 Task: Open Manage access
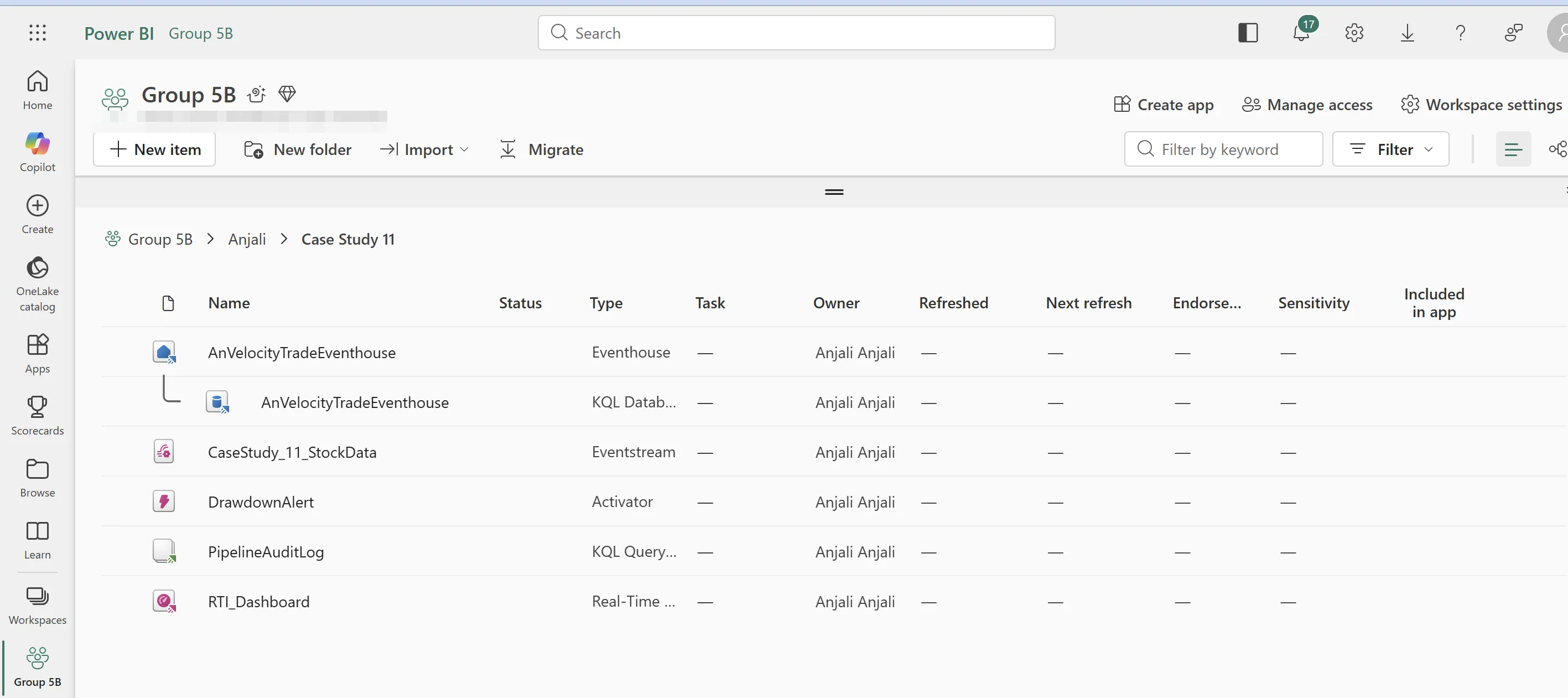tap(1307, 105)
